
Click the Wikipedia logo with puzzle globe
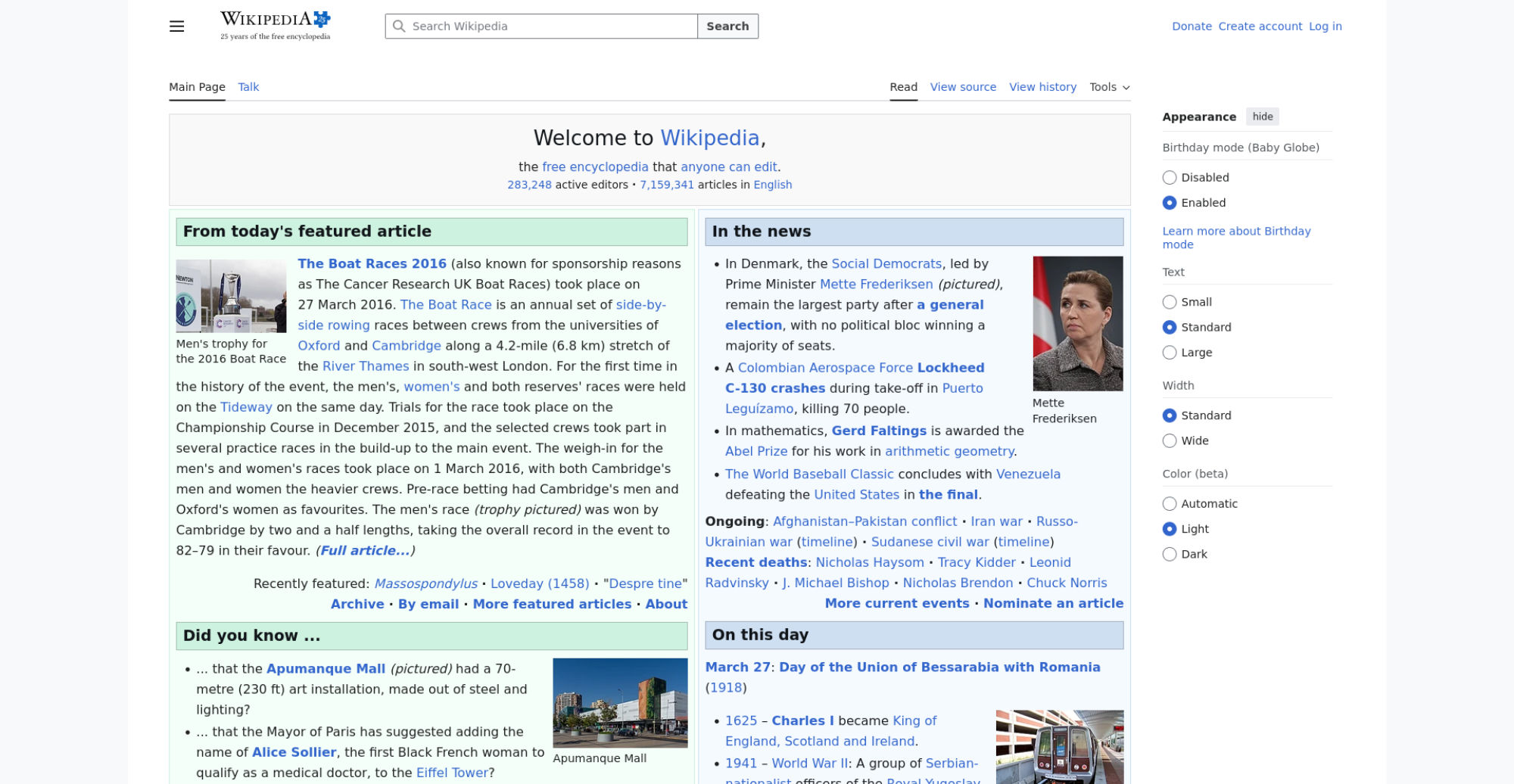click(x=276, y=26)
